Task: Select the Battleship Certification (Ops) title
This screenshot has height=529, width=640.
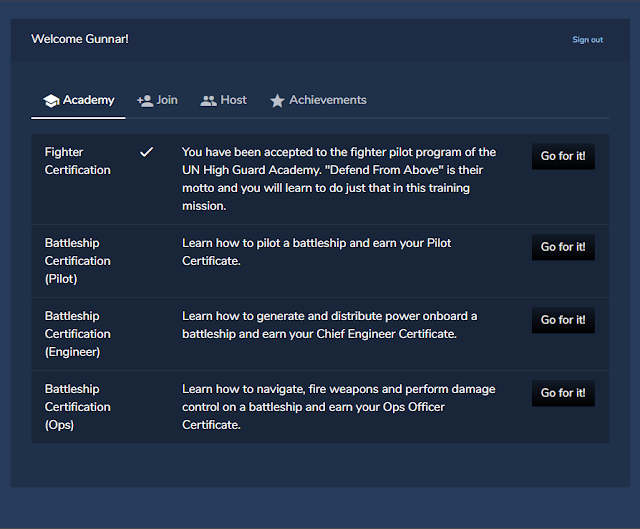Action: (x=78, y=407)
